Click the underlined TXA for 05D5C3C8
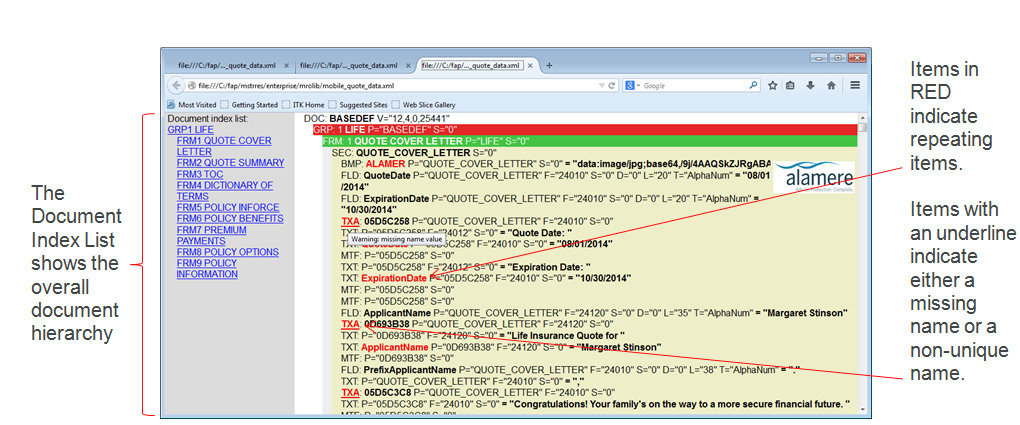Image resolution: width=1020 pixels, height=425 pixels. coord(351,392)
